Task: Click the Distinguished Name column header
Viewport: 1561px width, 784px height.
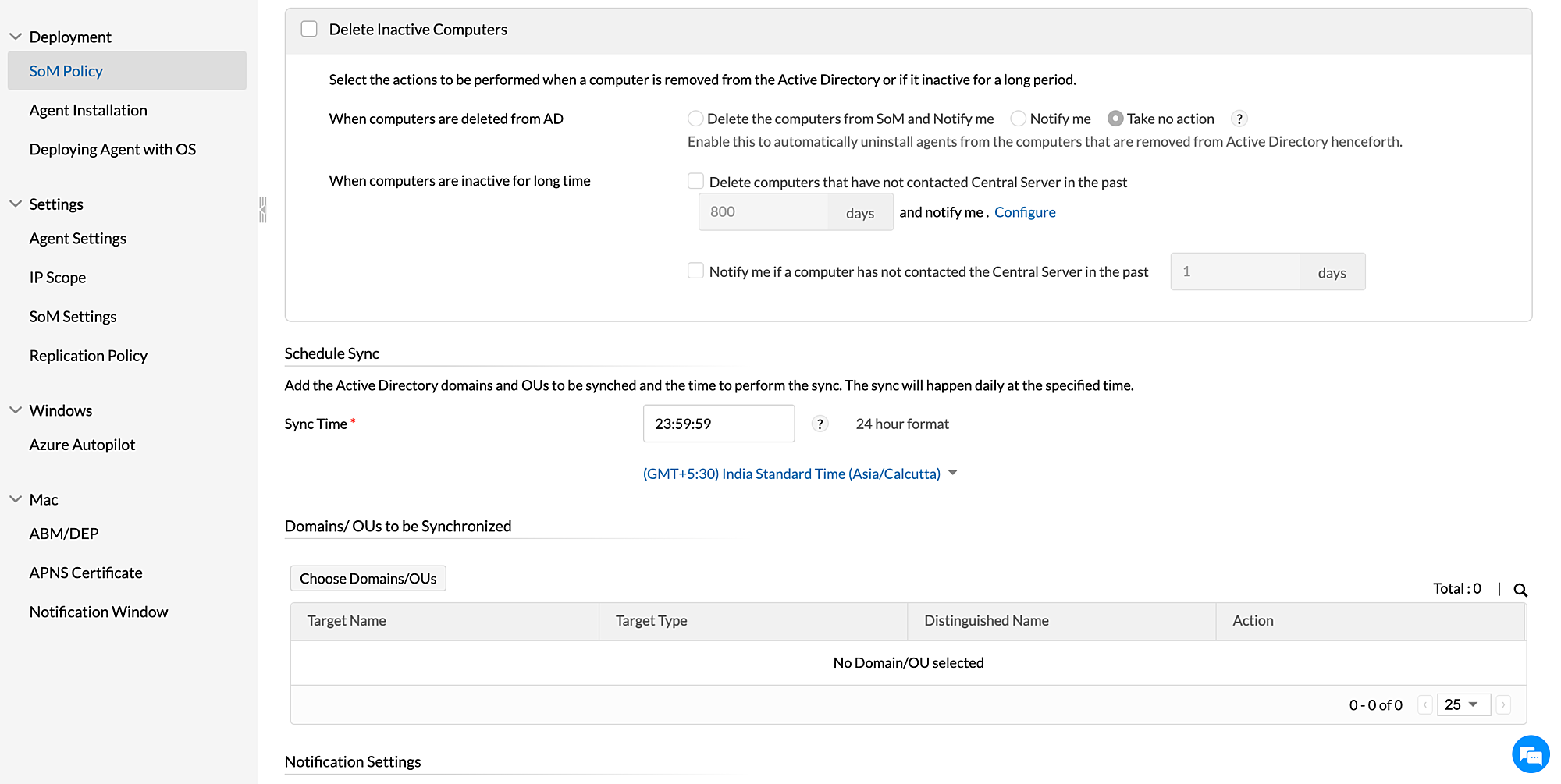Action: click(1061, 621)
